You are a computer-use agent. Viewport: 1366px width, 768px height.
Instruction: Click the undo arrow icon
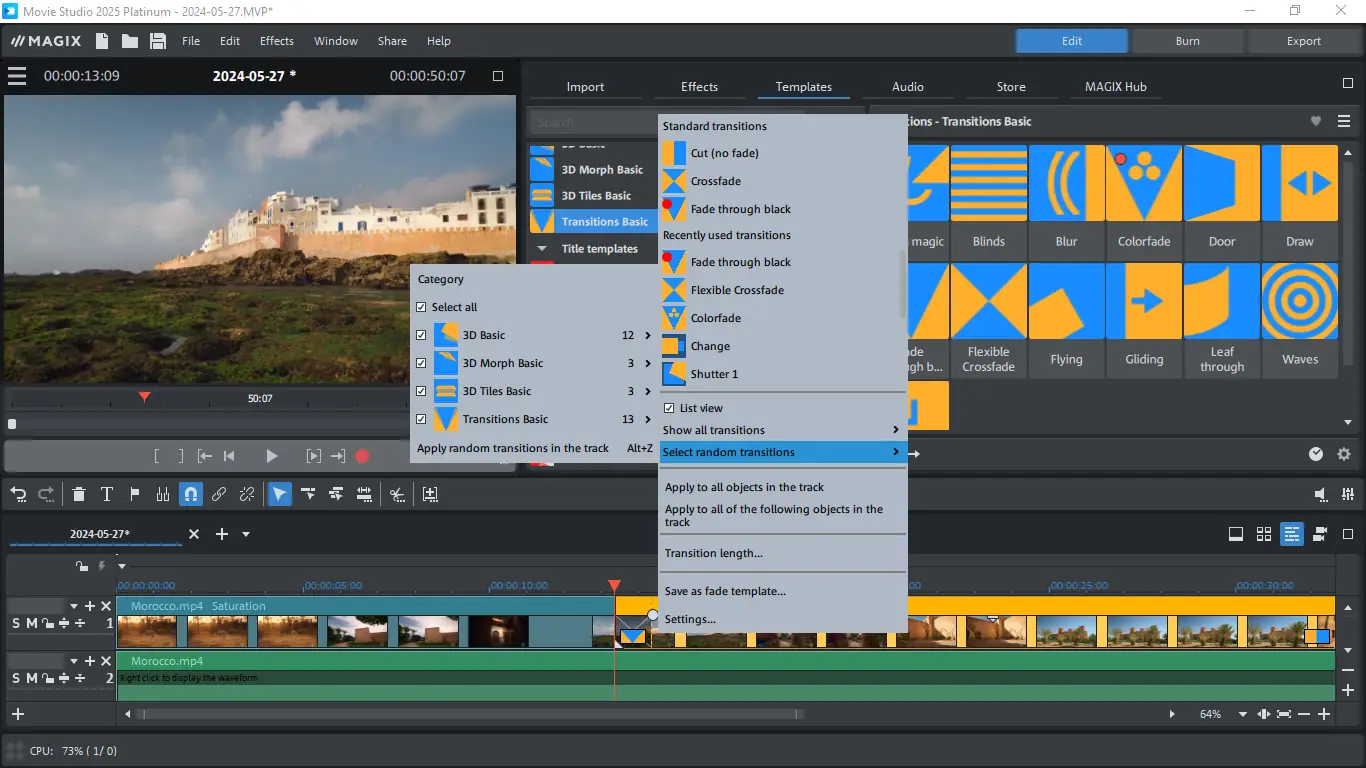(18, 494)
